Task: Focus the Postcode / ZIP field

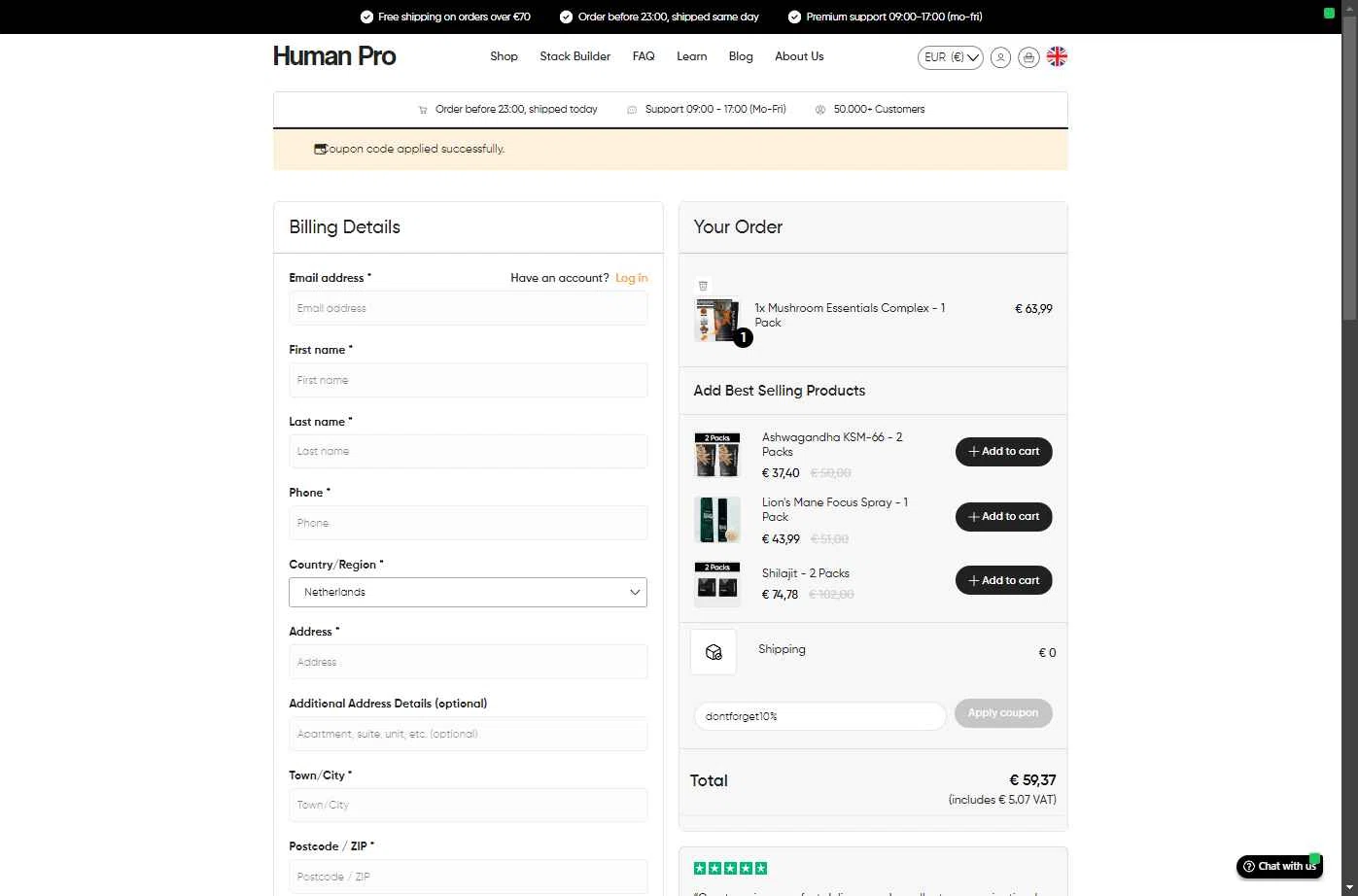Action: coord(468,877)
